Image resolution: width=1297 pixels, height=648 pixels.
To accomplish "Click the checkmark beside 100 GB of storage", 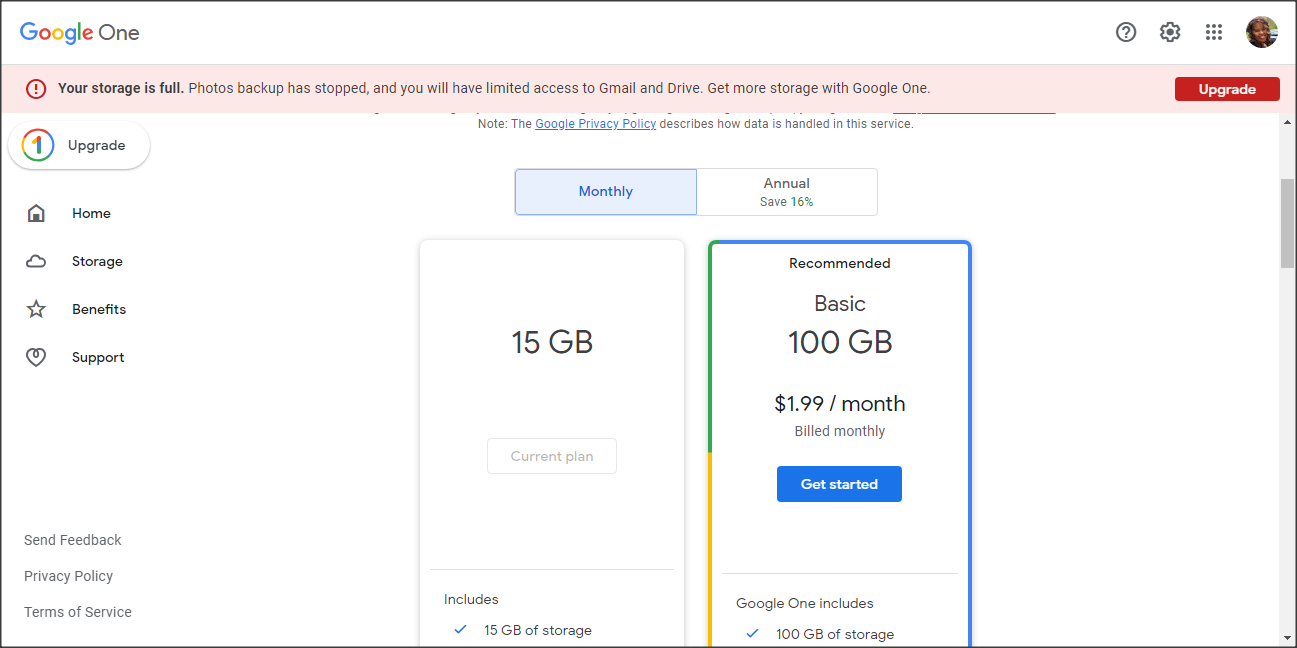I will point(753,634).
